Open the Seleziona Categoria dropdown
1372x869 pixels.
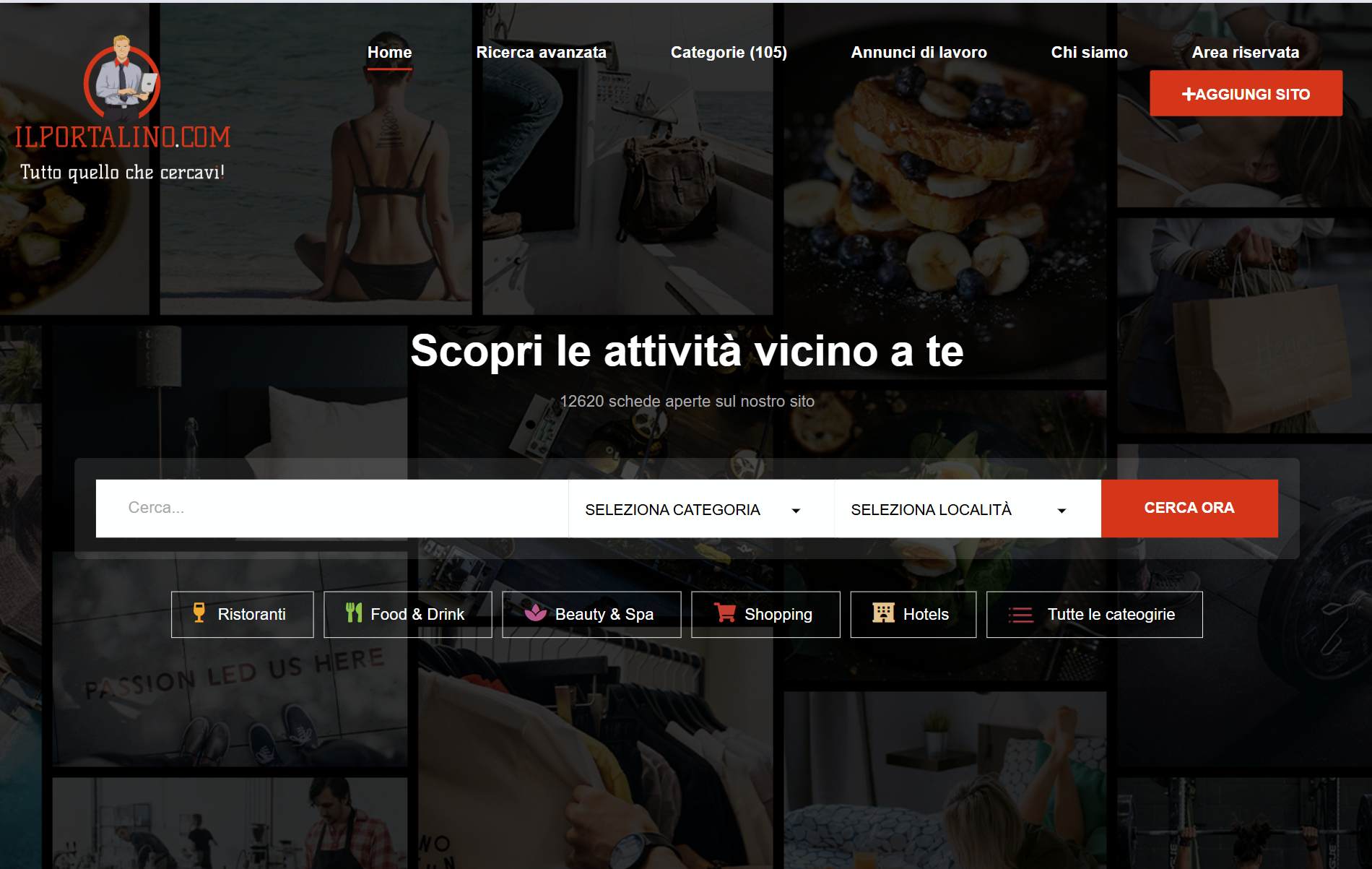(701, 509)
